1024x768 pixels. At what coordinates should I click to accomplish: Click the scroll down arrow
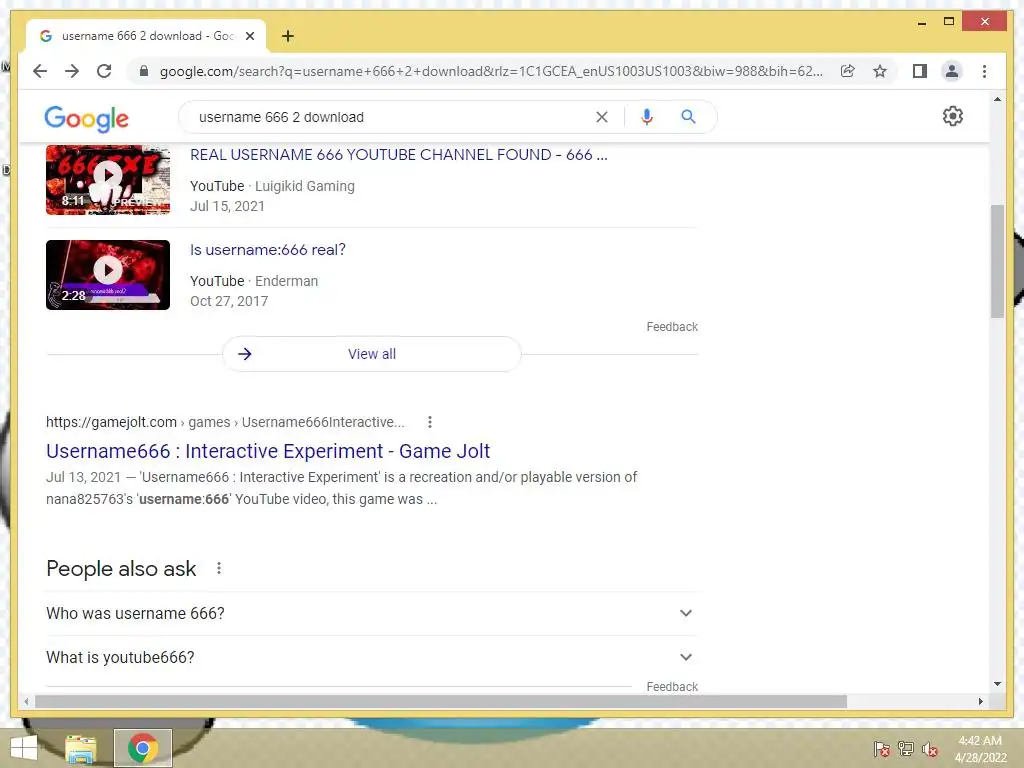click(997, 684)
